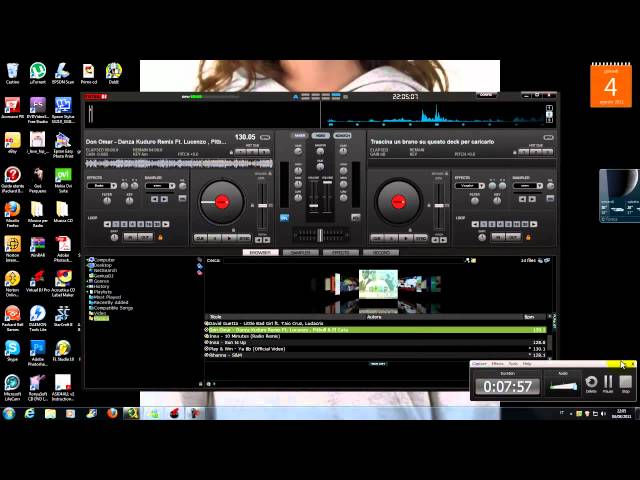This screenshot has width=640, height=480.
Task: Expand the Genres tree node
Action: pyautogui.click(x=88, y=281)
